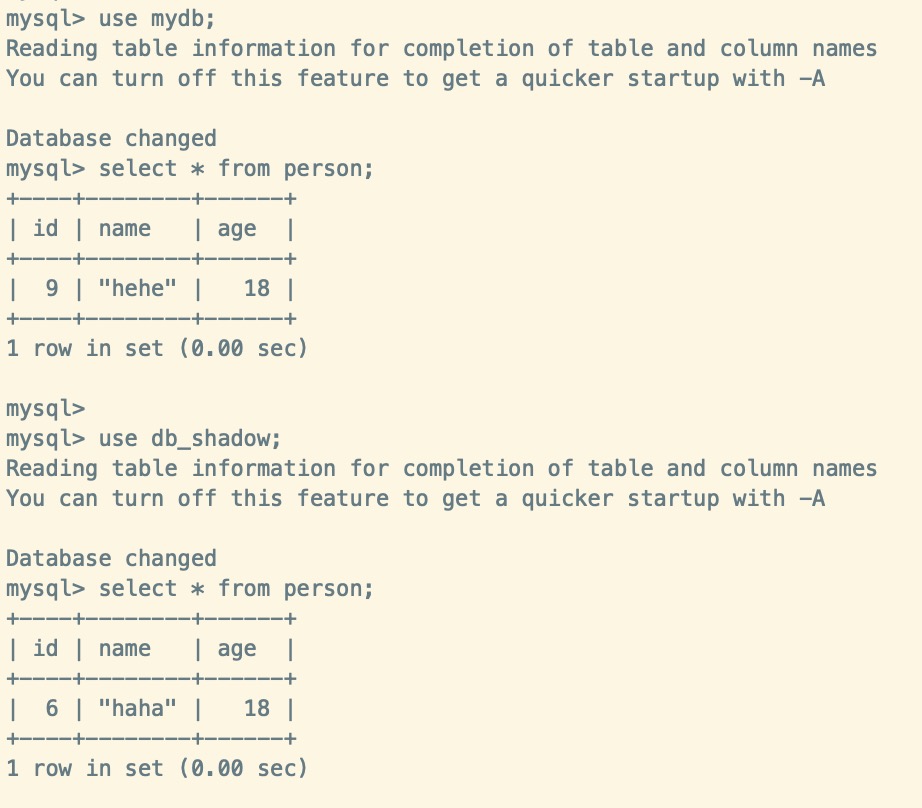Click age value 18 in the hehe row
The width and height of the screenshot is (922, 808).
click(257, 289)
